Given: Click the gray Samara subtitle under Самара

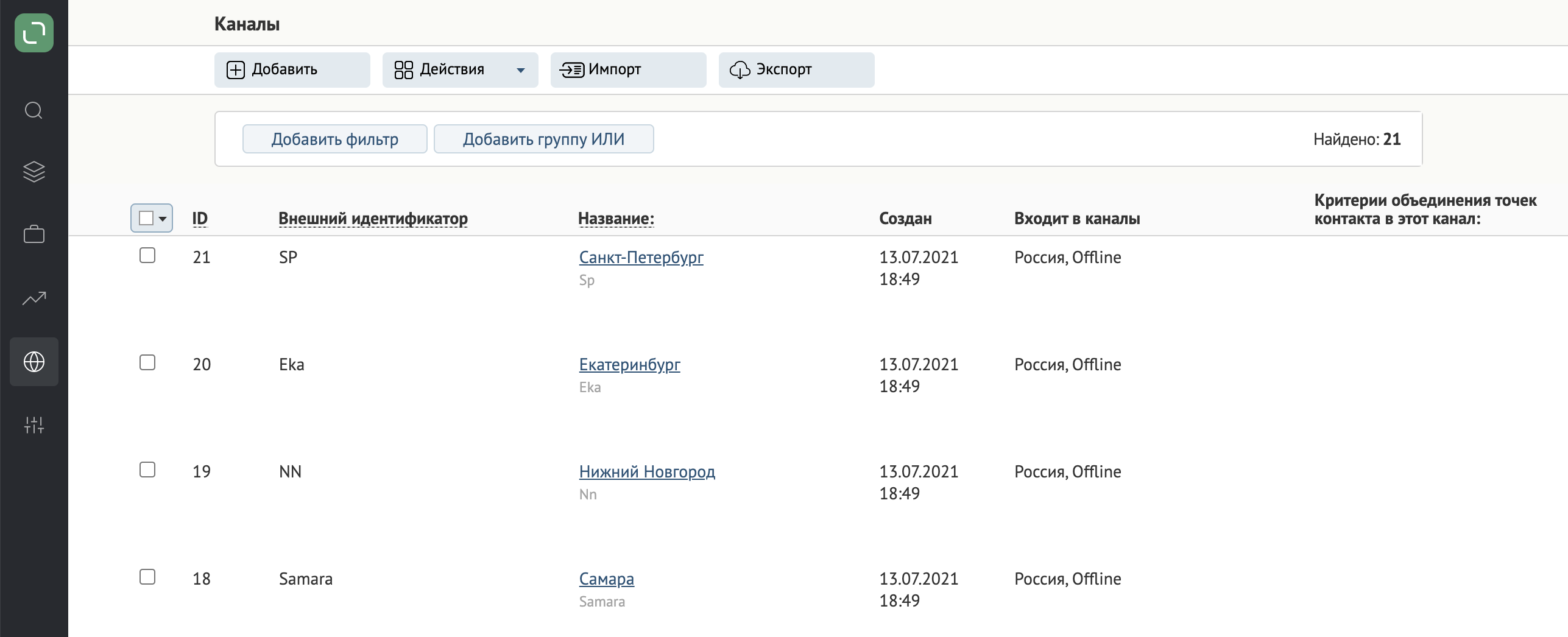Looking at the screenshot, I should (602, 602).
